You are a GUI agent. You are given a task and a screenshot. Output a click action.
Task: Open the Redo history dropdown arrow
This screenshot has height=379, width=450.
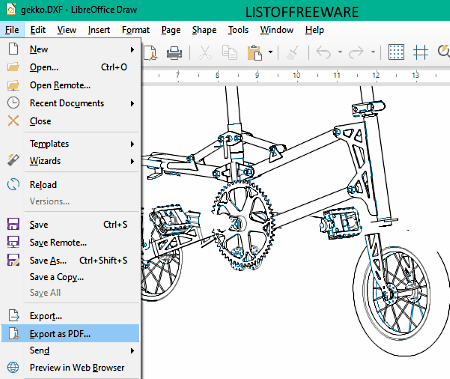click(x=373, y=52)
